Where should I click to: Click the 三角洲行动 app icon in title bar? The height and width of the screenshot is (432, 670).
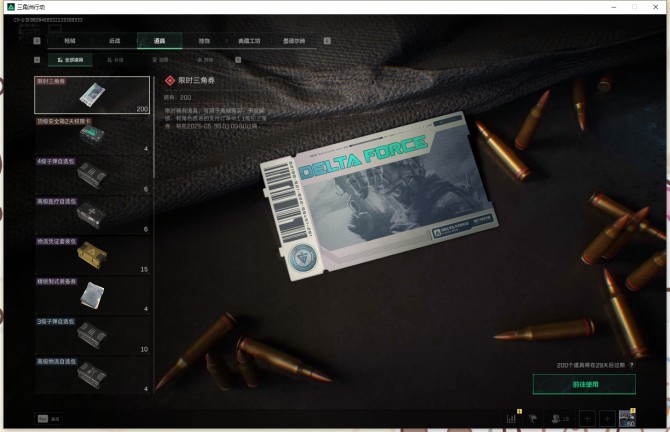[11, 7]
